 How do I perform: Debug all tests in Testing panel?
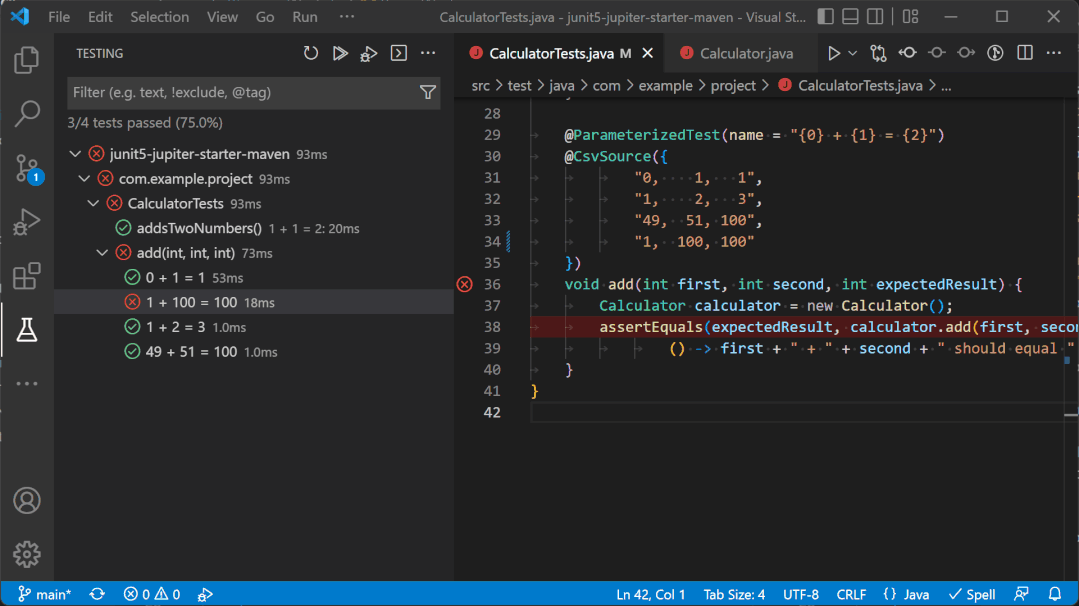[x=369, y=54]
